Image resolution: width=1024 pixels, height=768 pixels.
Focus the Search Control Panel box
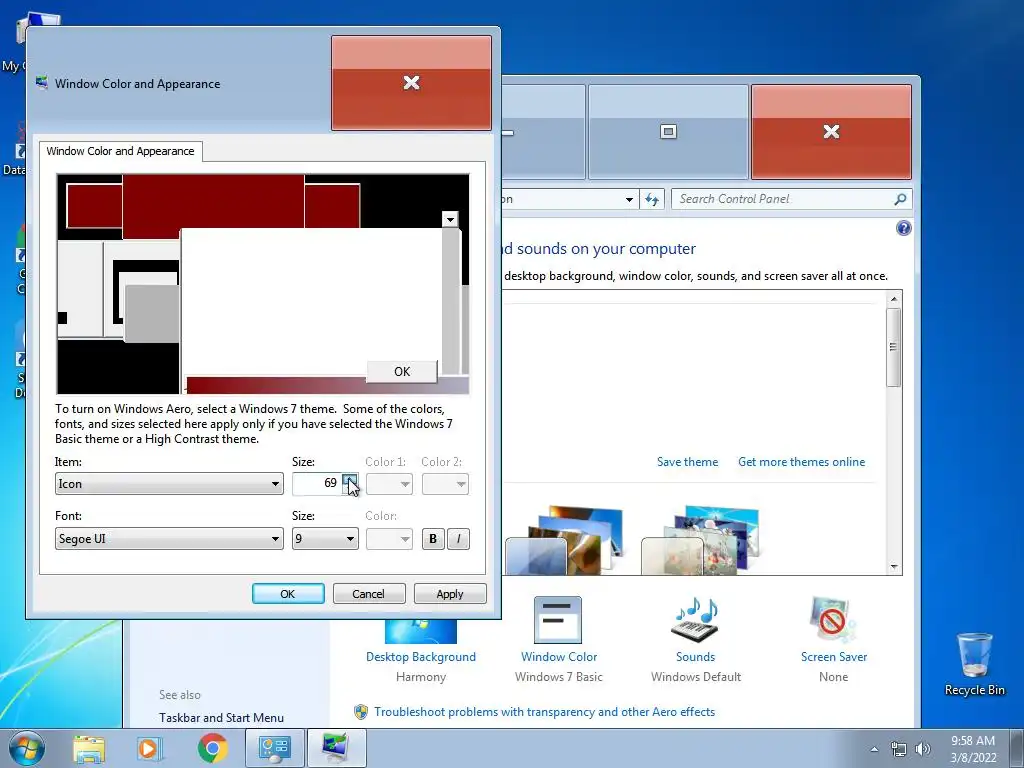pyautogui.click(x=784, y=199)
